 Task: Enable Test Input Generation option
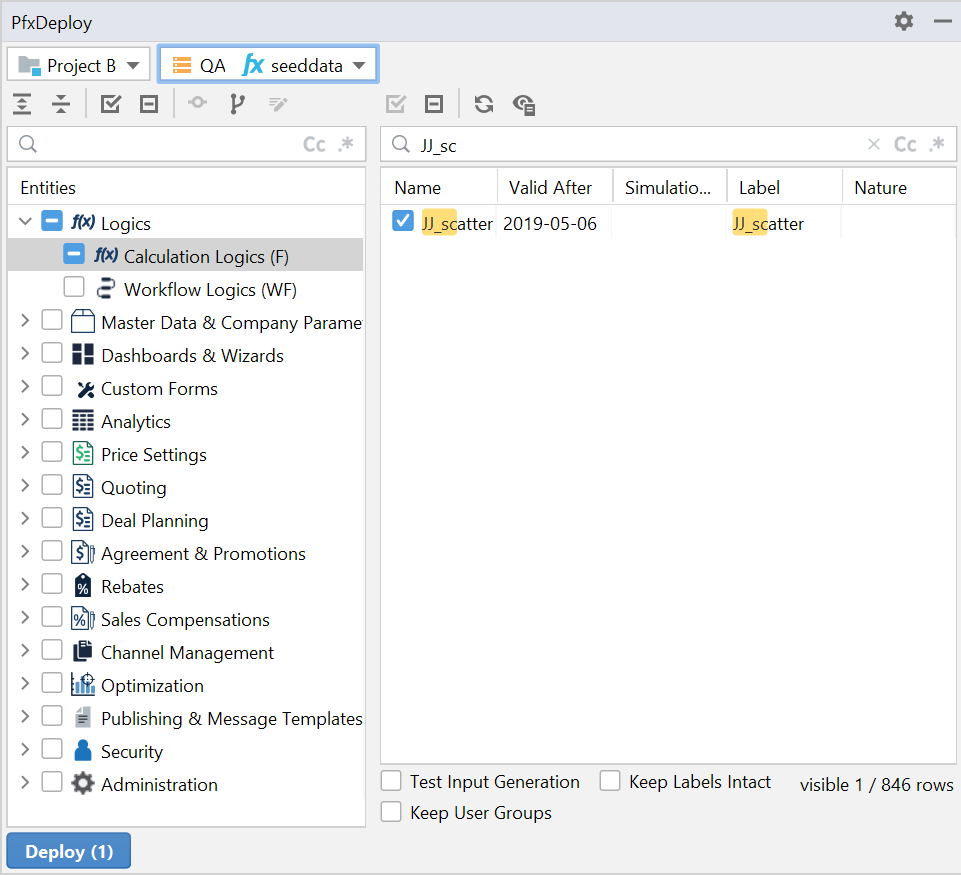point(392,781)
